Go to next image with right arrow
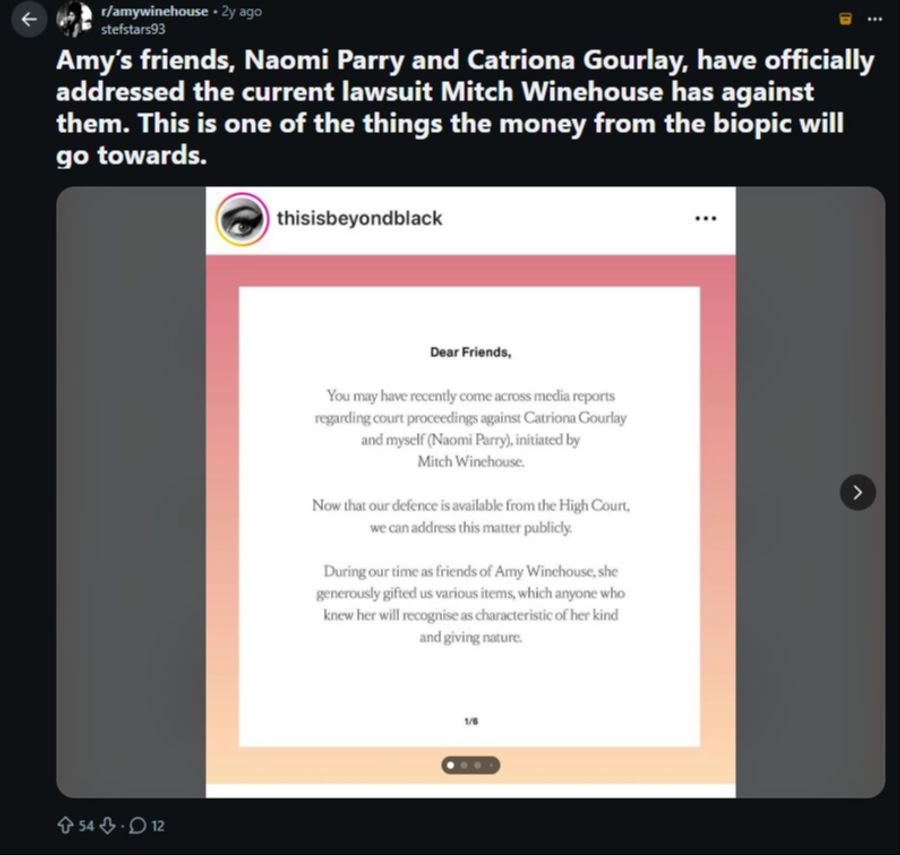The image size is (900, 855). tap(857, 492)
